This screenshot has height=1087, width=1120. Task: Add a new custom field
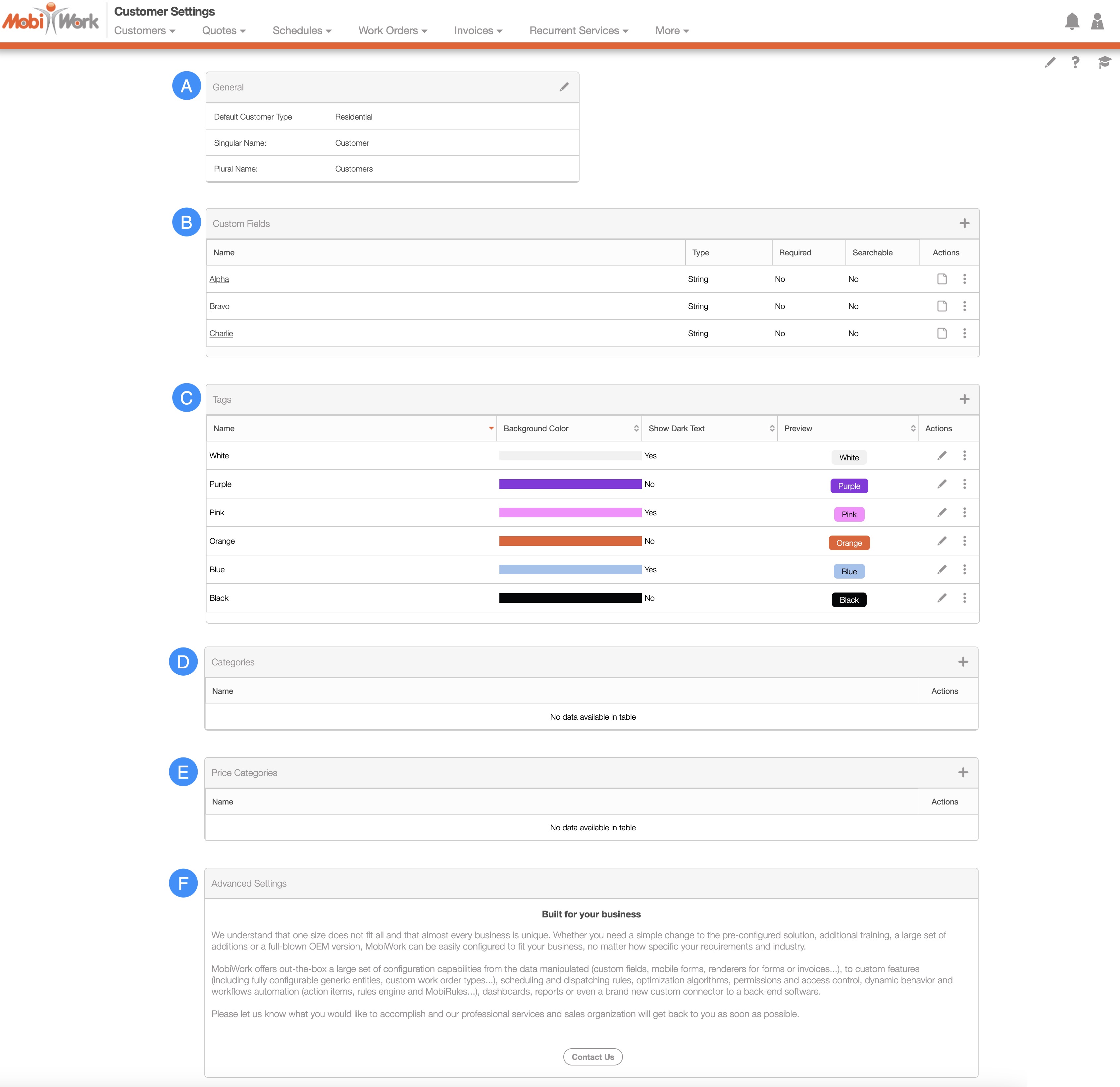964,224
